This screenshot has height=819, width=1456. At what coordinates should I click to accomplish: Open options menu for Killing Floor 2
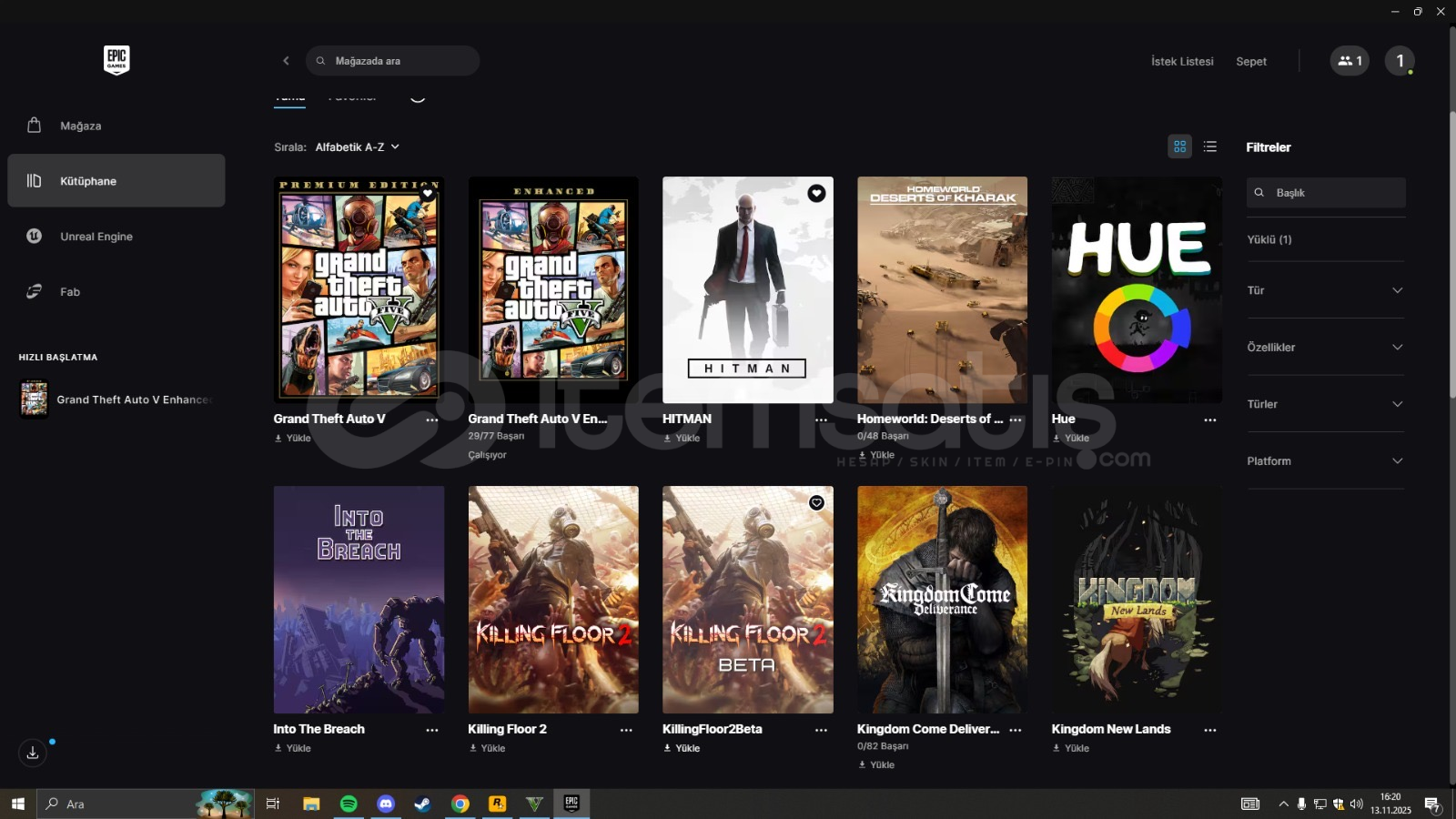point(626,730)
